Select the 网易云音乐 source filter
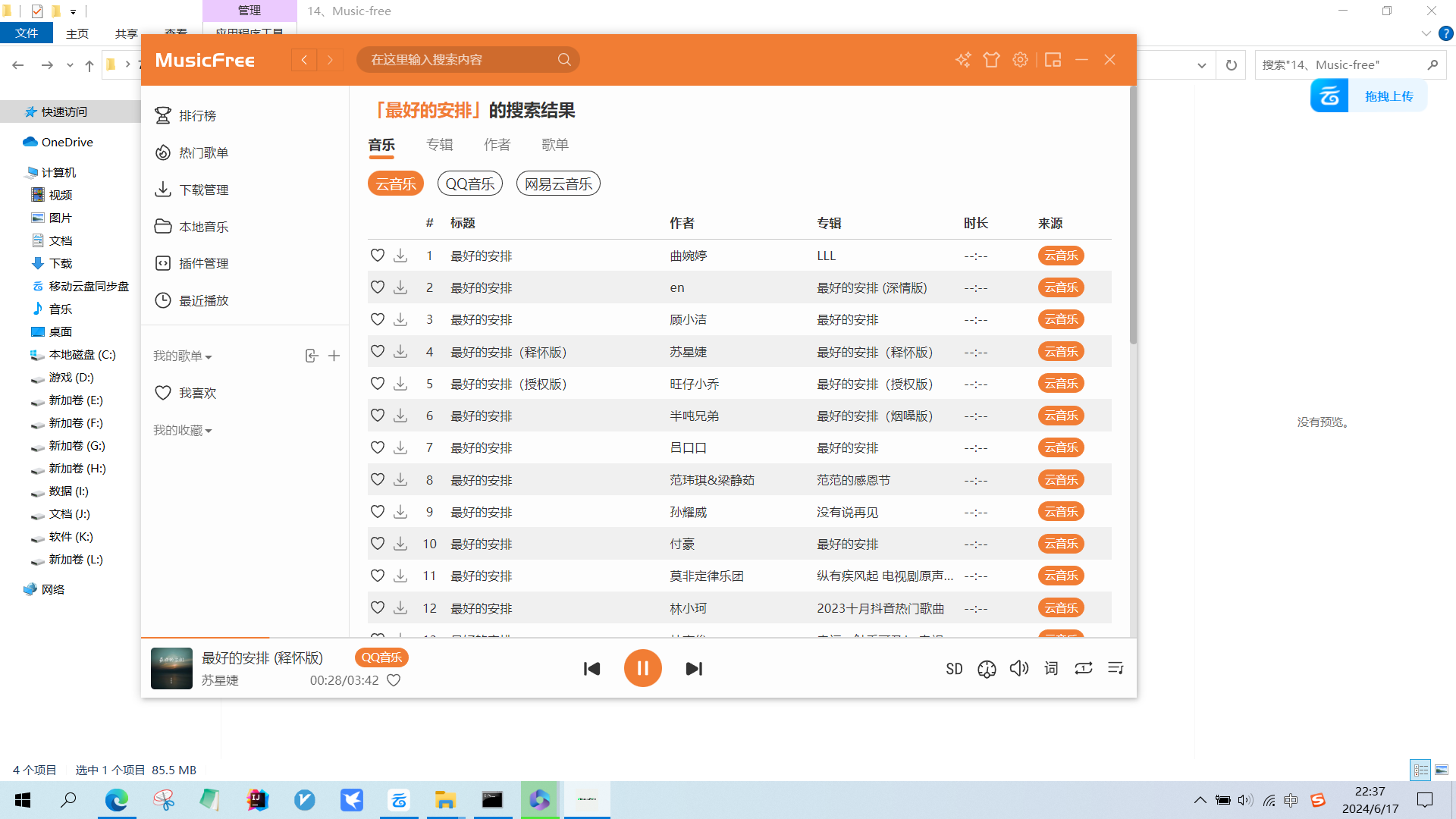The image size is (1456, 819). coord(558,184)
